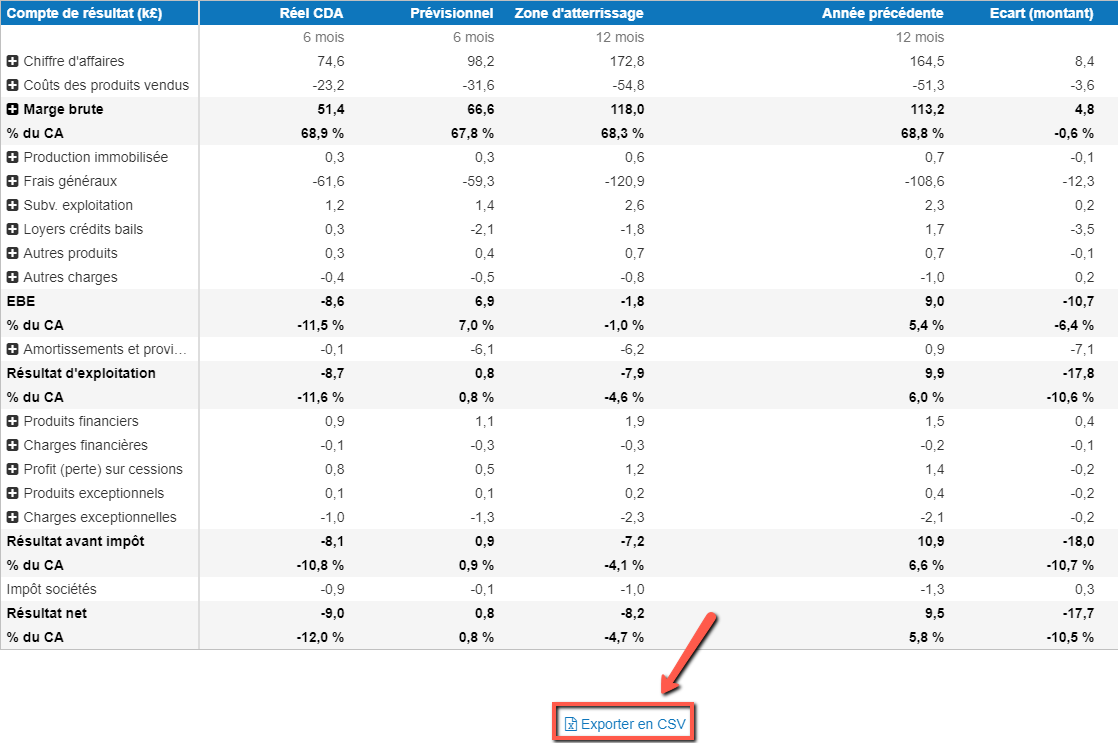
Task: Click Amortissements Prévisionnel value -6,1
Action: pos(483,349)
